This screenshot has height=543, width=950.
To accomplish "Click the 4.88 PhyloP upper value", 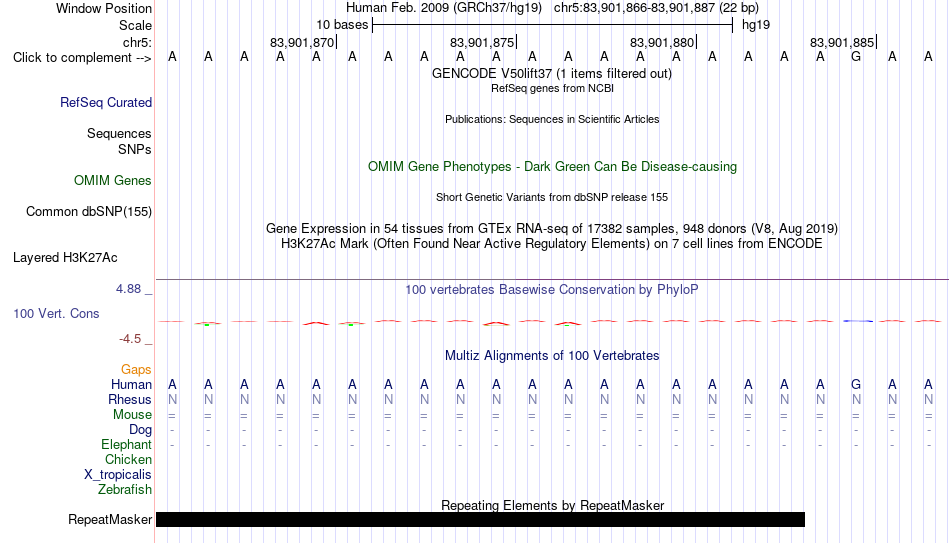I will point(128,289).
